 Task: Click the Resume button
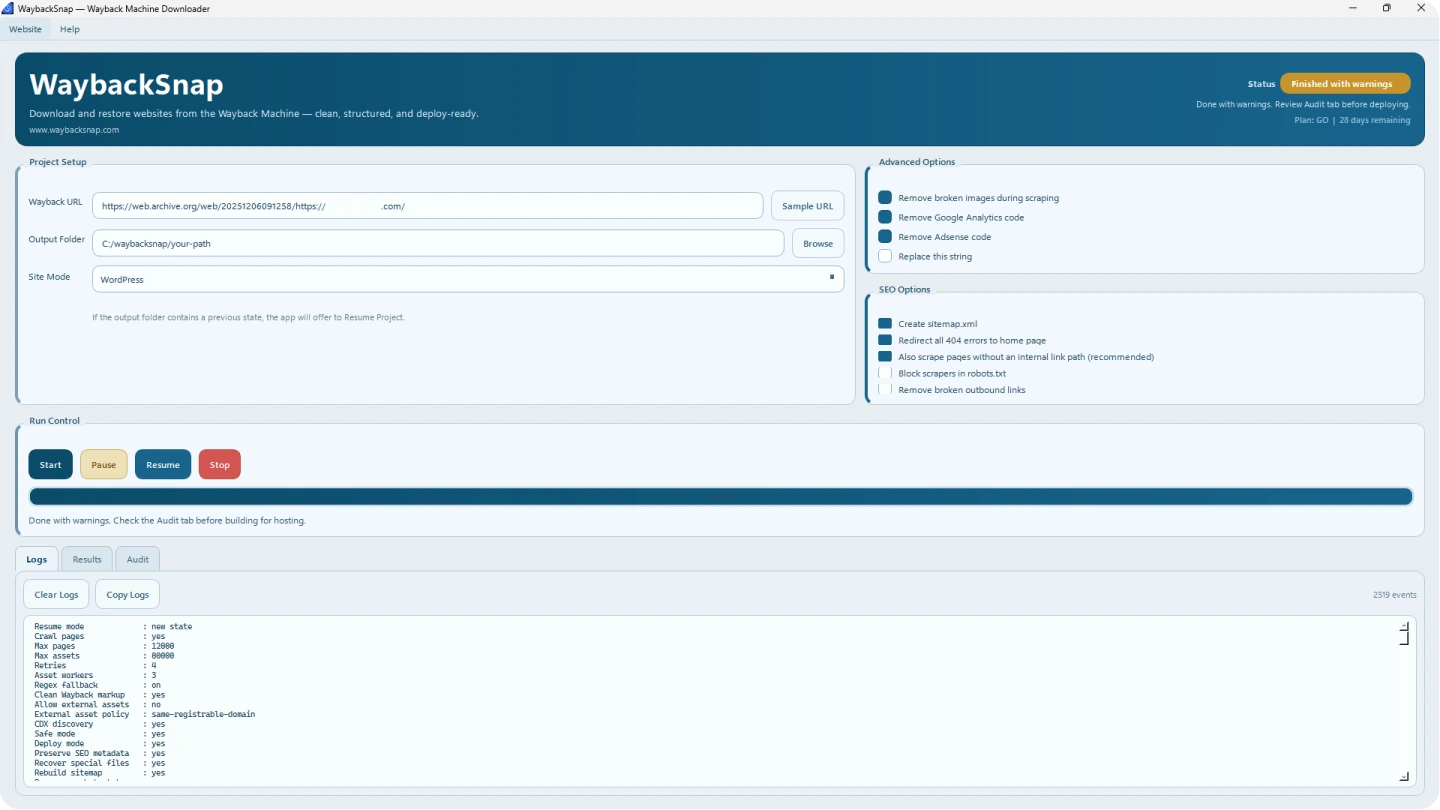[x=163, y=464]
